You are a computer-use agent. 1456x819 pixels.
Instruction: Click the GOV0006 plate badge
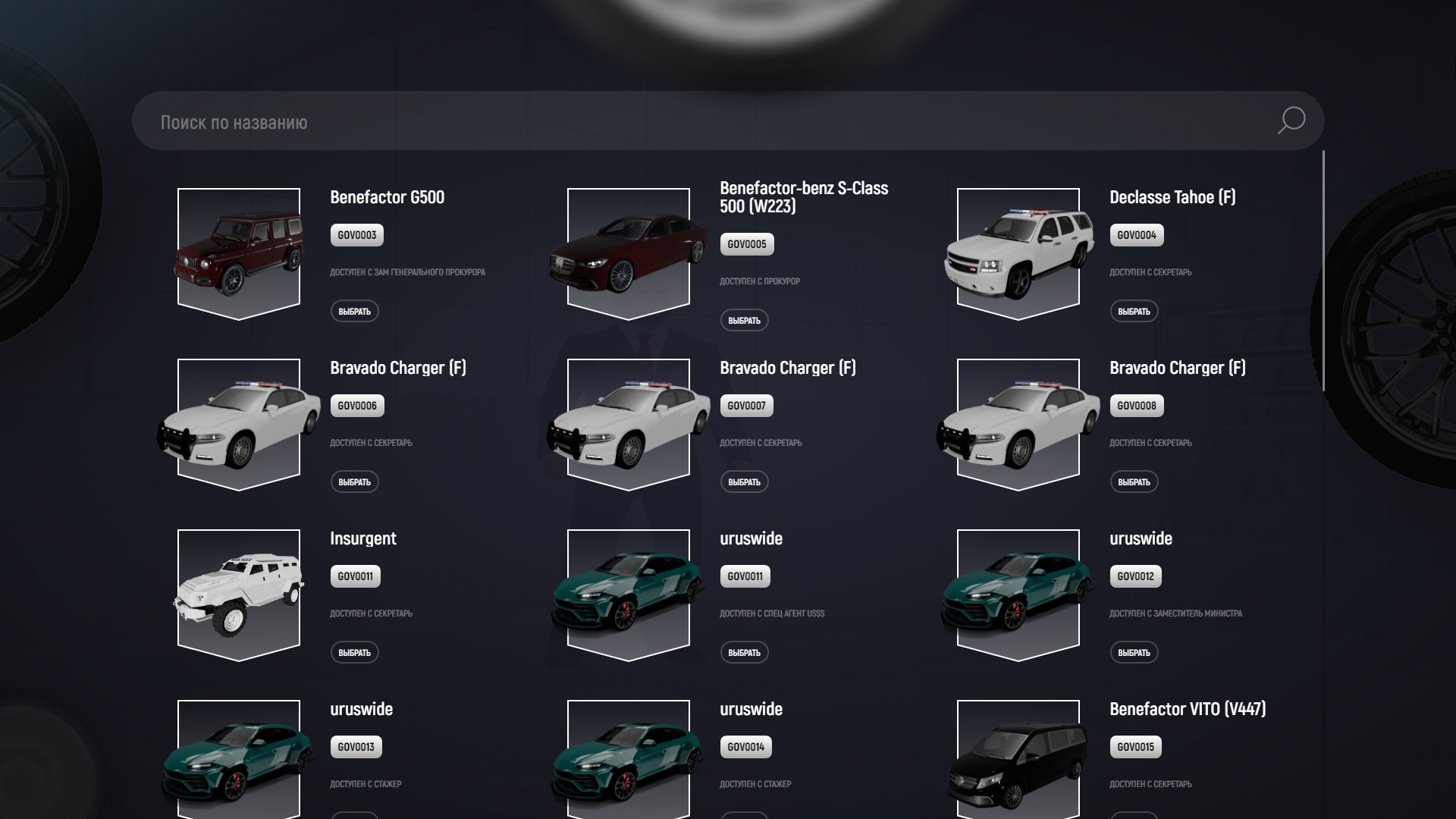point(357,406)
